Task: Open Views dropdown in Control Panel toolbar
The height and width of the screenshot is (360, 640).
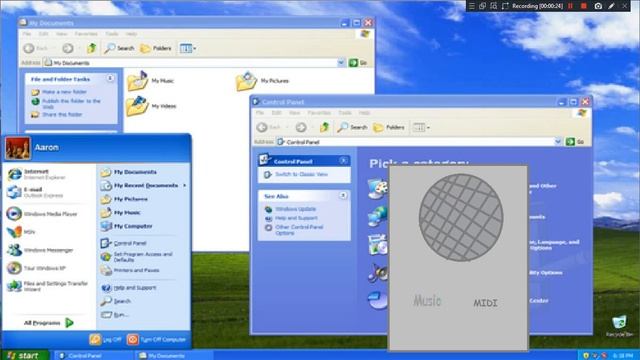Action: click(x=421, y=127)
